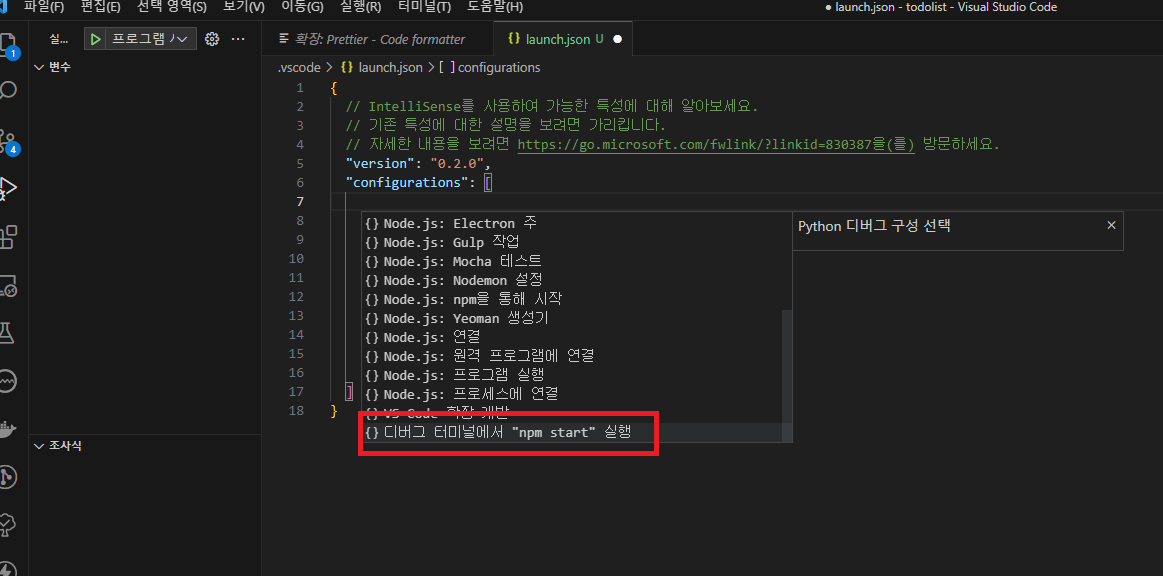Screen dimensions: 1163x576
Task: Switch to the launch.json tab
Action: [563, 39]
